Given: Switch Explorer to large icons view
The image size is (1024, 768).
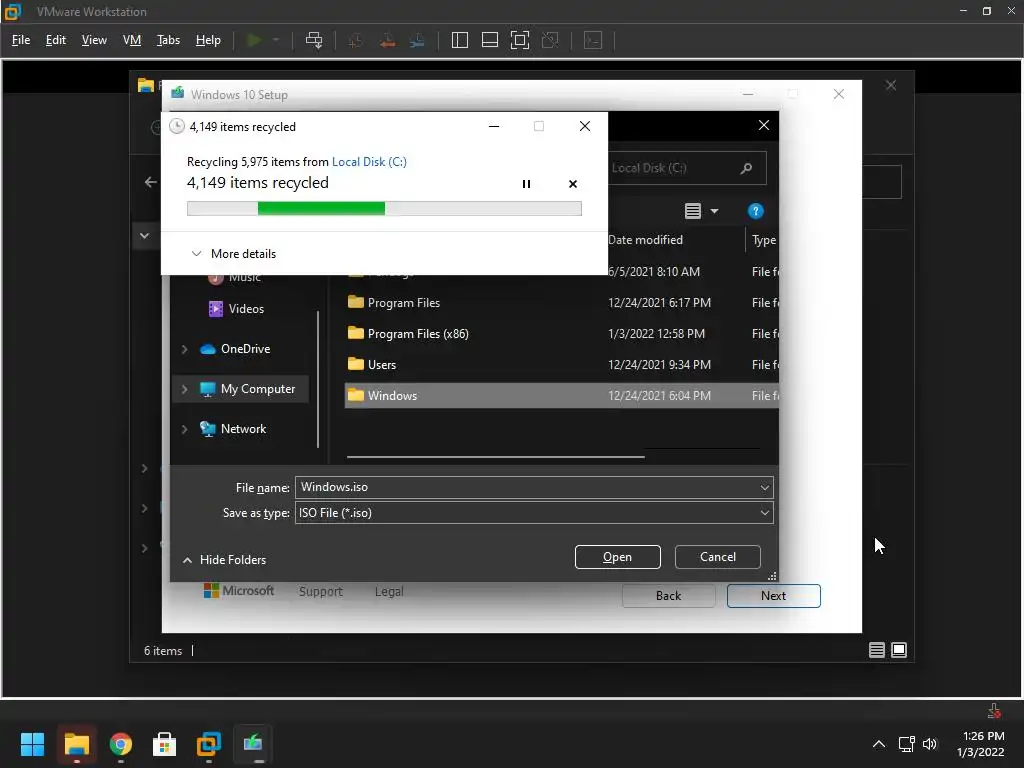Looking at the screenshot, I should [x=899, y=650].
